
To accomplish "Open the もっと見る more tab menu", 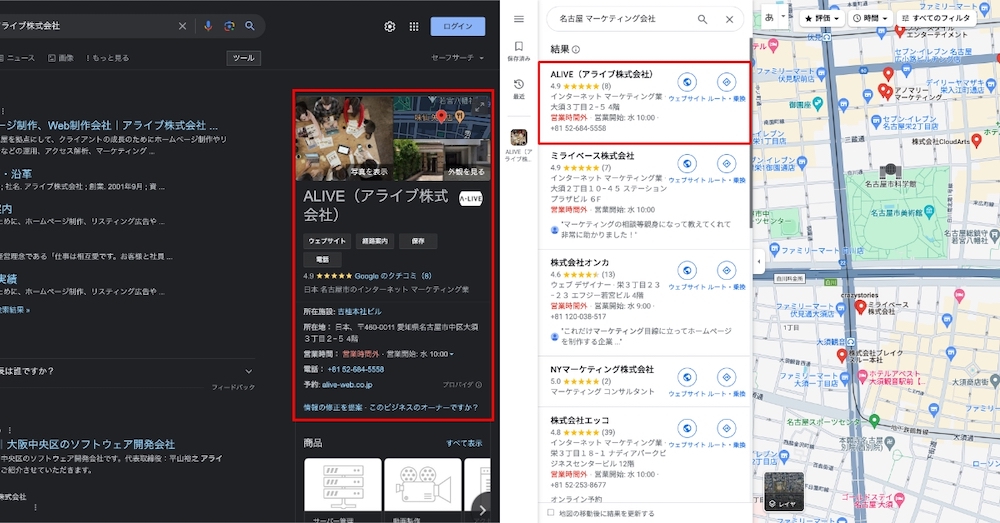I will [107, 57].
